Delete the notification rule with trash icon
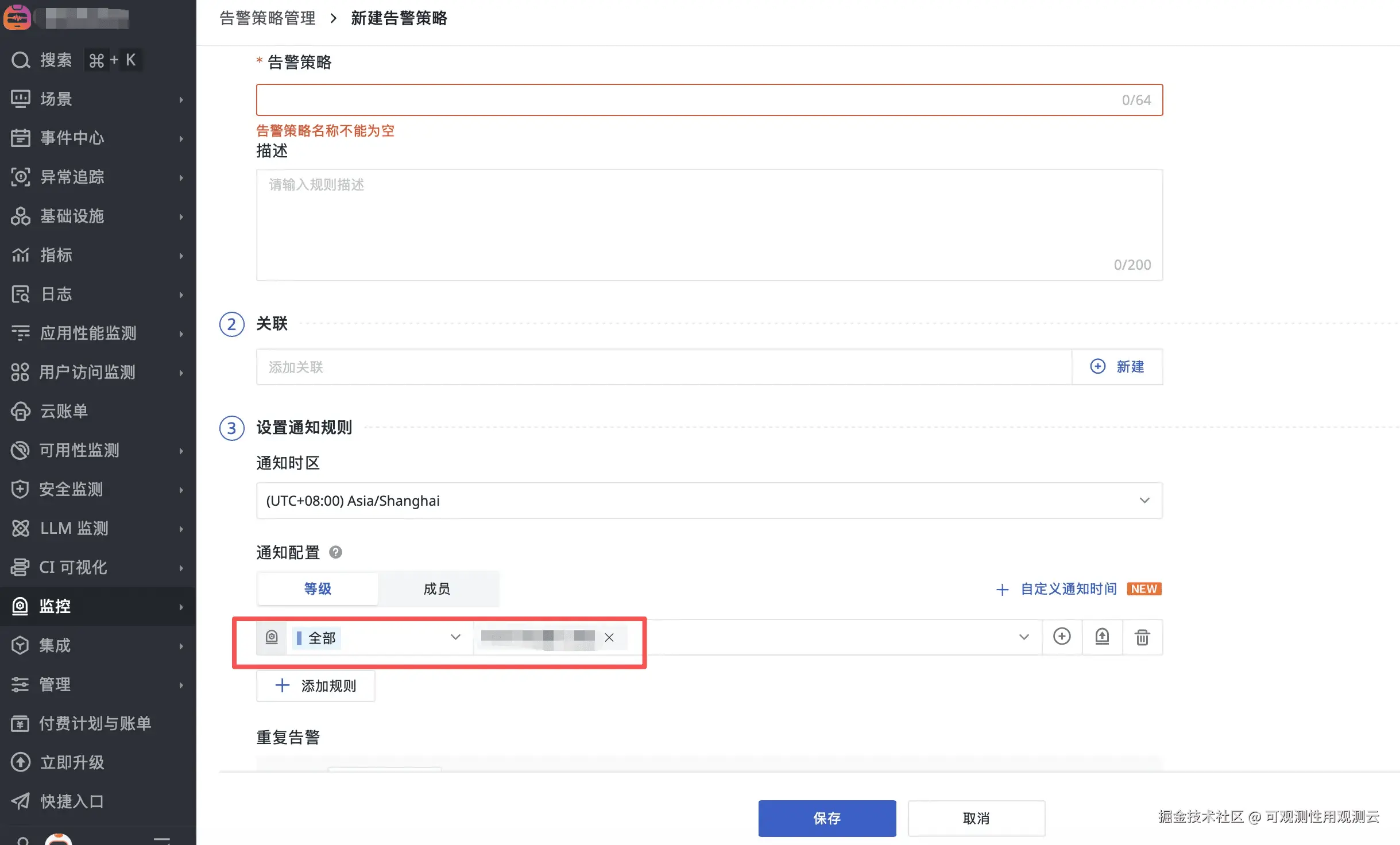1400x845 pixels. point(1142,637)
